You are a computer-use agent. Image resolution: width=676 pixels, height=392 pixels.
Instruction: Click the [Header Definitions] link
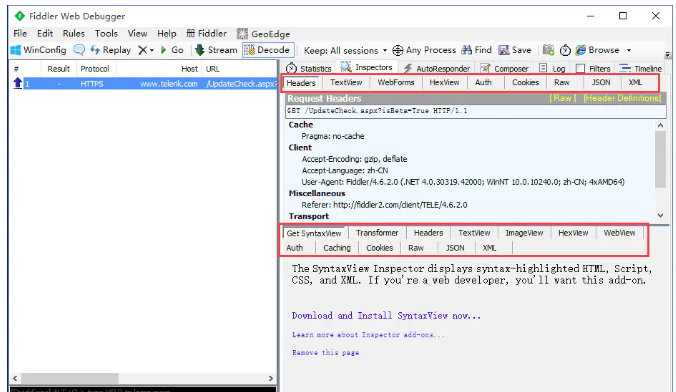[x=622, y=98]
